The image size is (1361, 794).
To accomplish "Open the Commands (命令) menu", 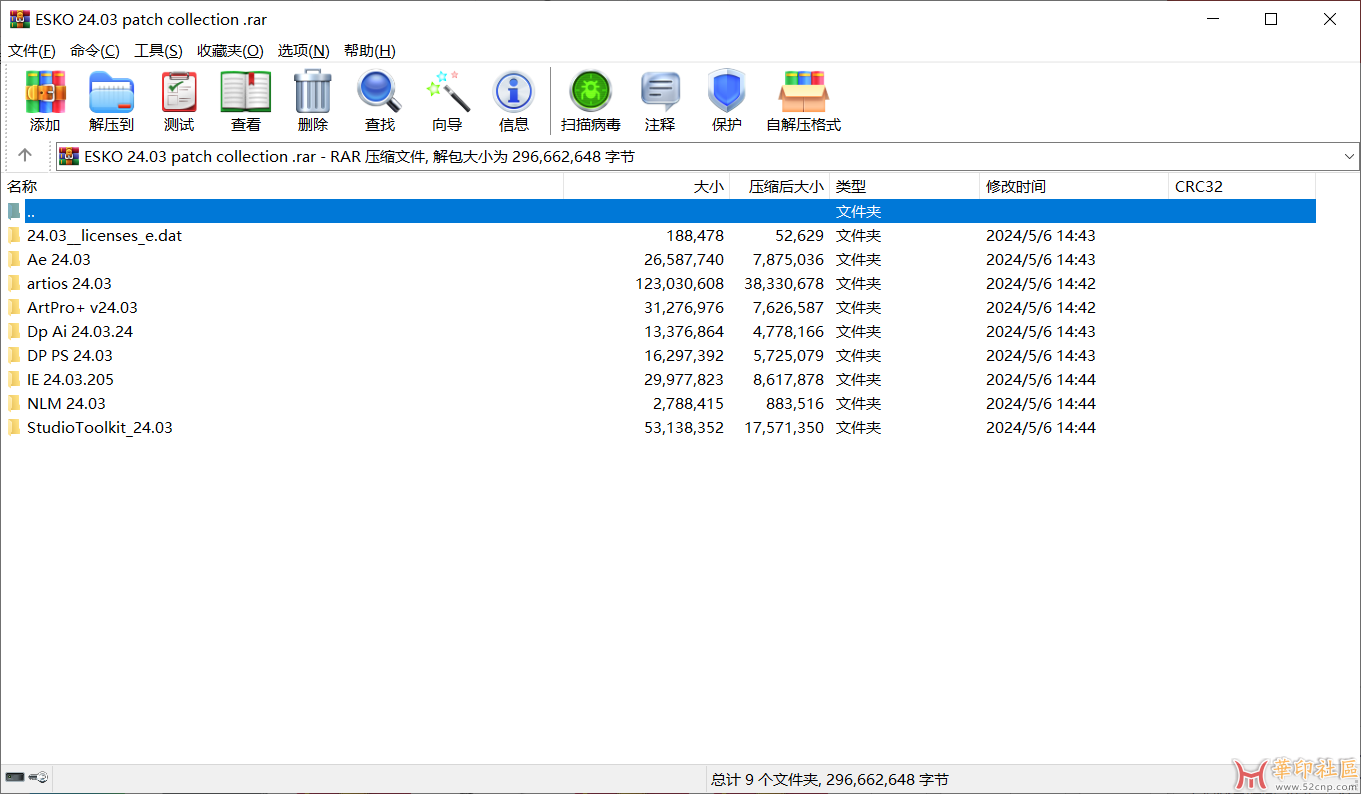I will tap(95, 51).
